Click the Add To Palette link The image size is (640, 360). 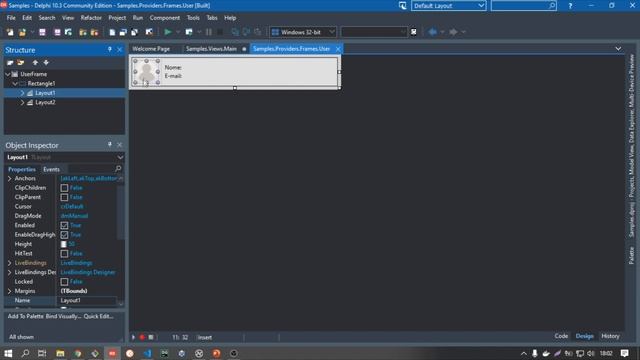pyautogui.click(x=26, y=316)
